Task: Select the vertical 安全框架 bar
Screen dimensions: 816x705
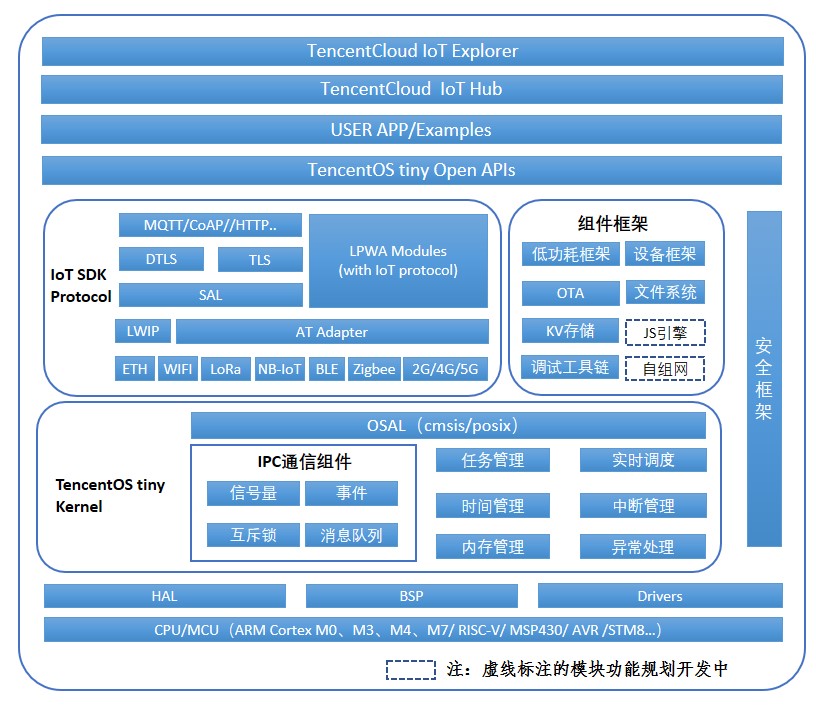Action: click(x=764, y=379)
